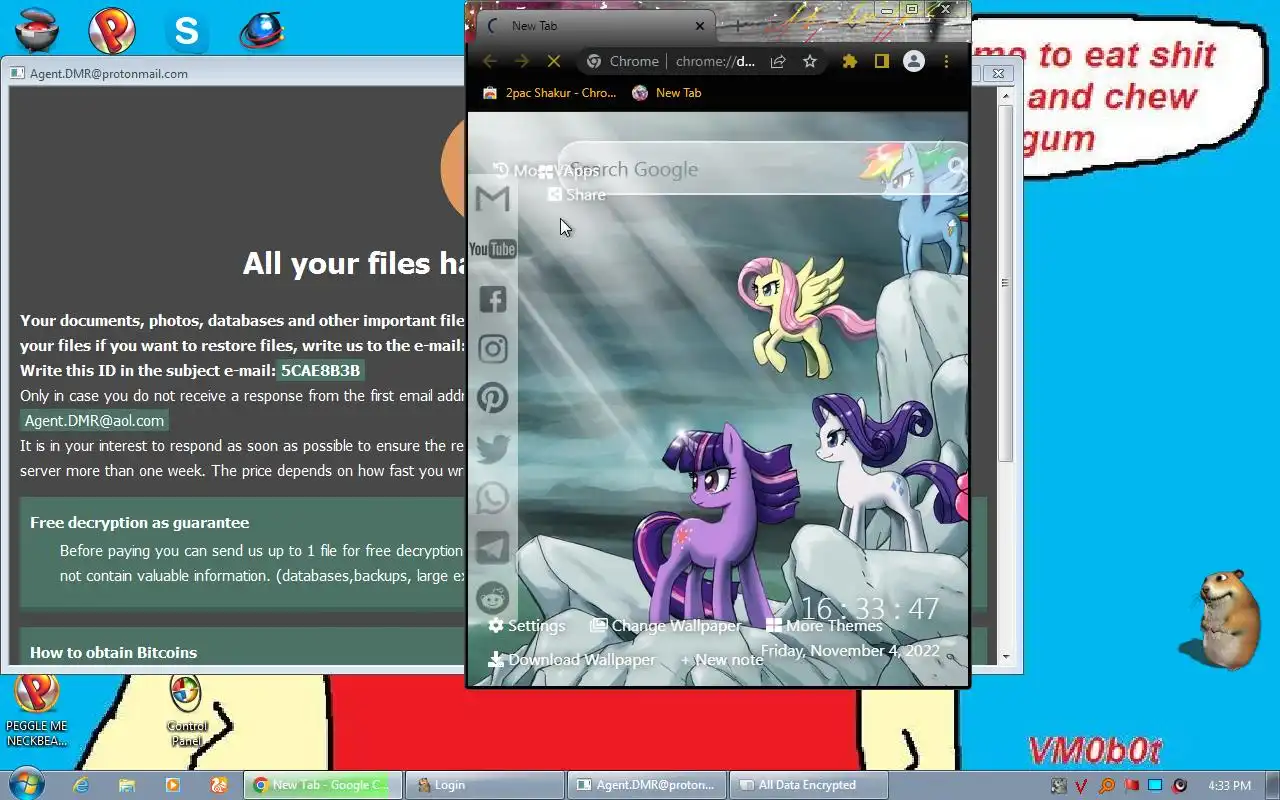This screenshot has height=800, width=1280.
Task: Switch to All Data Encrypted taskbar button
Action: (x=809, y=785)
